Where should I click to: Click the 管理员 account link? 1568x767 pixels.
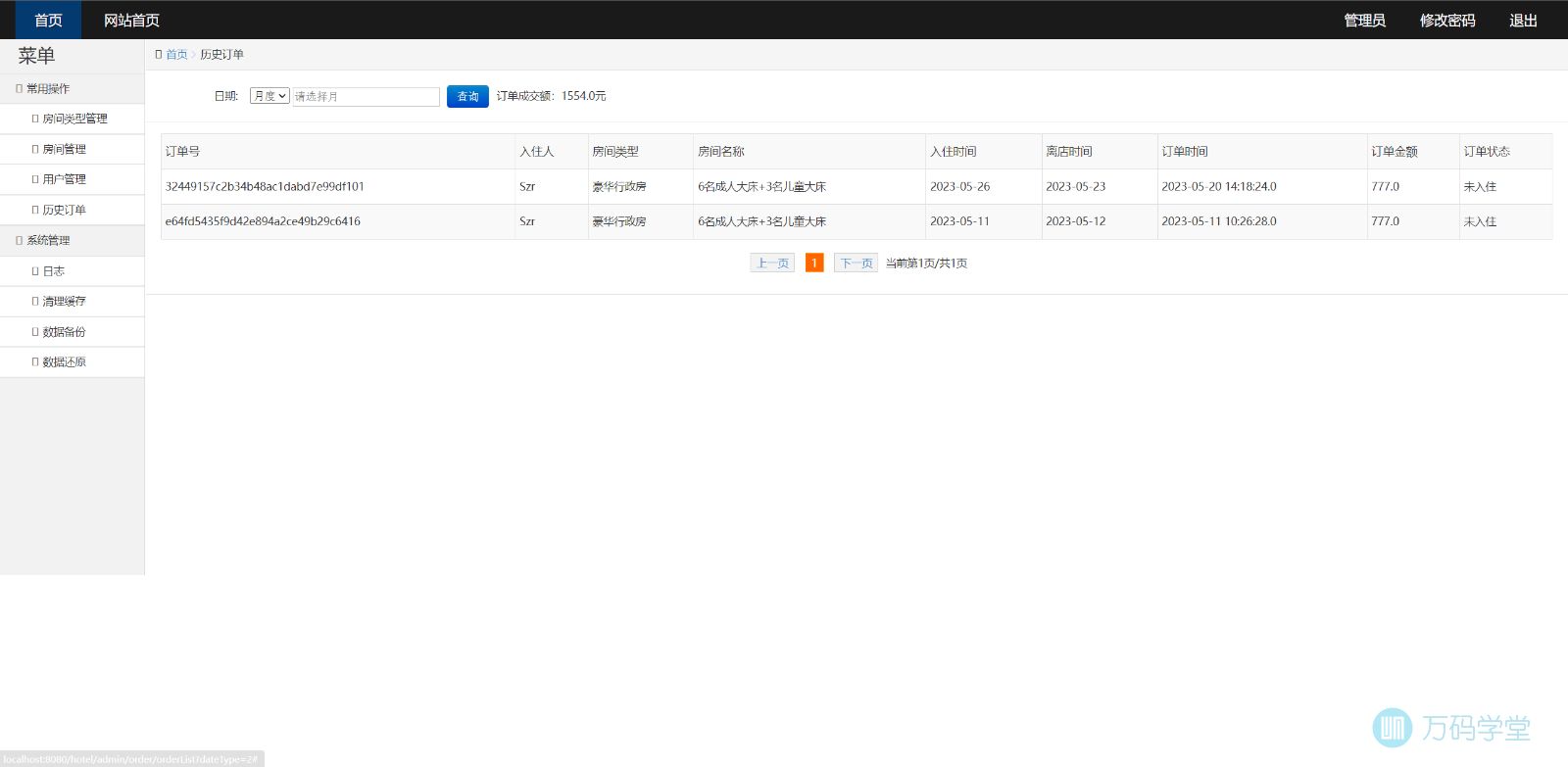(1364, 20)
